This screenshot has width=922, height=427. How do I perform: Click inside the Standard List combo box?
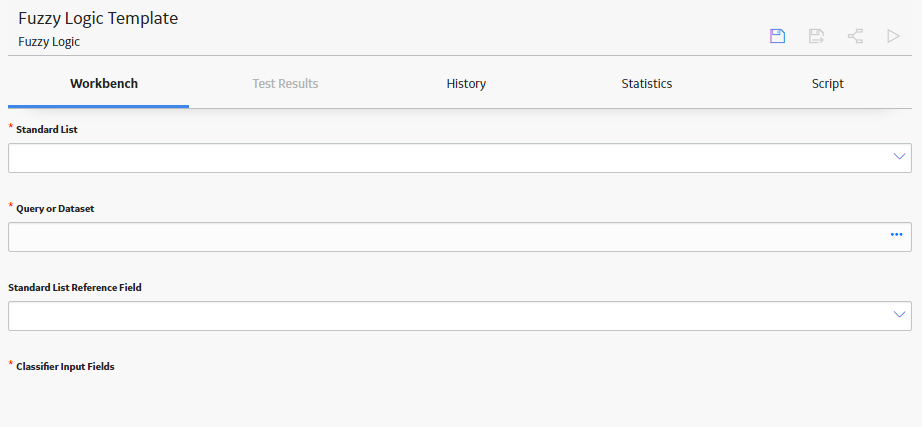(460, 158)
